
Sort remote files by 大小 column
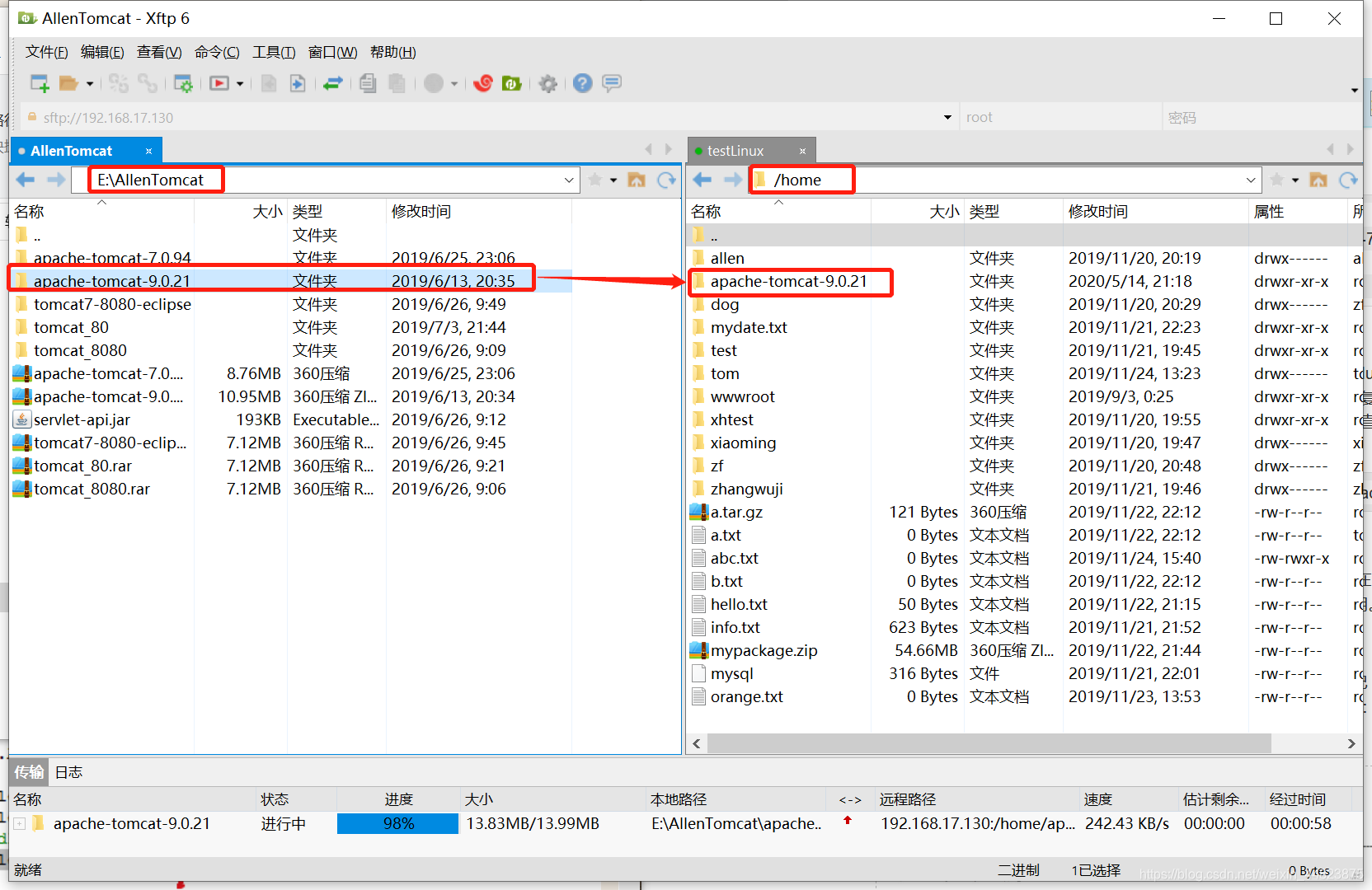point(917,211)
